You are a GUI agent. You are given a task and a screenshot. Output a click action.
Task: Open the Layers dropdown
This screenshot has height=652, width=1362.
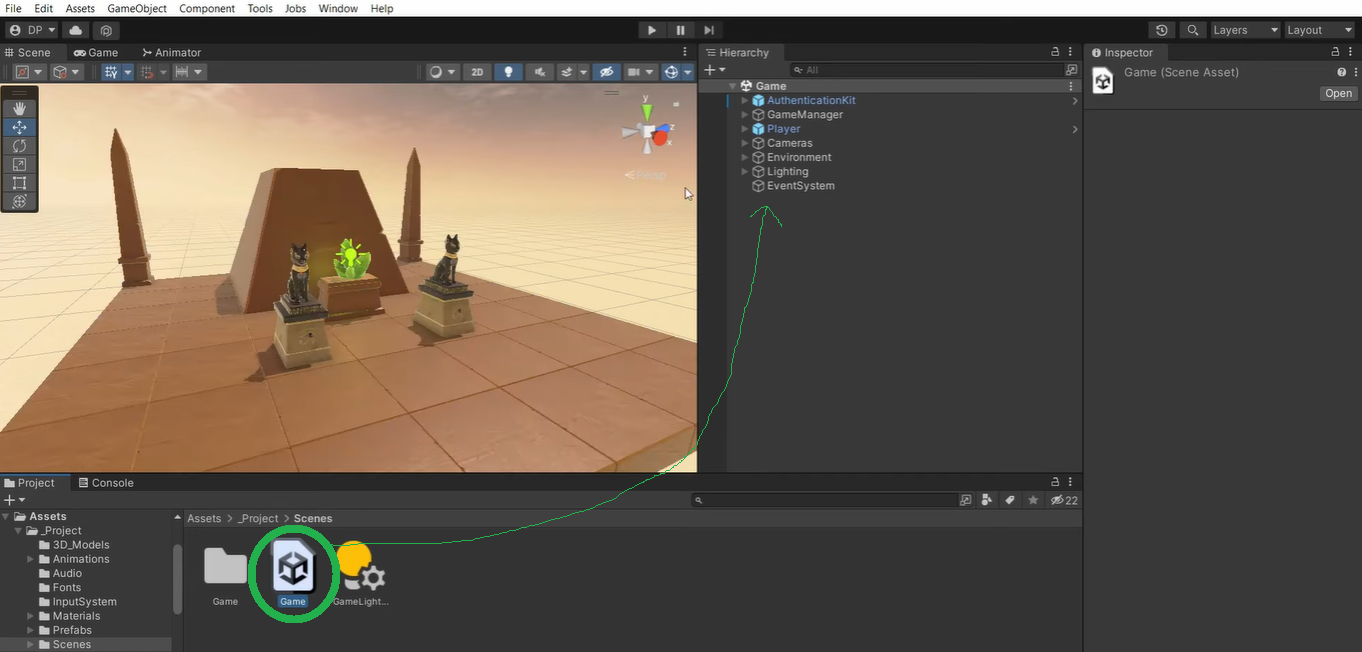pyautogui.click(x=1244, y=30)
